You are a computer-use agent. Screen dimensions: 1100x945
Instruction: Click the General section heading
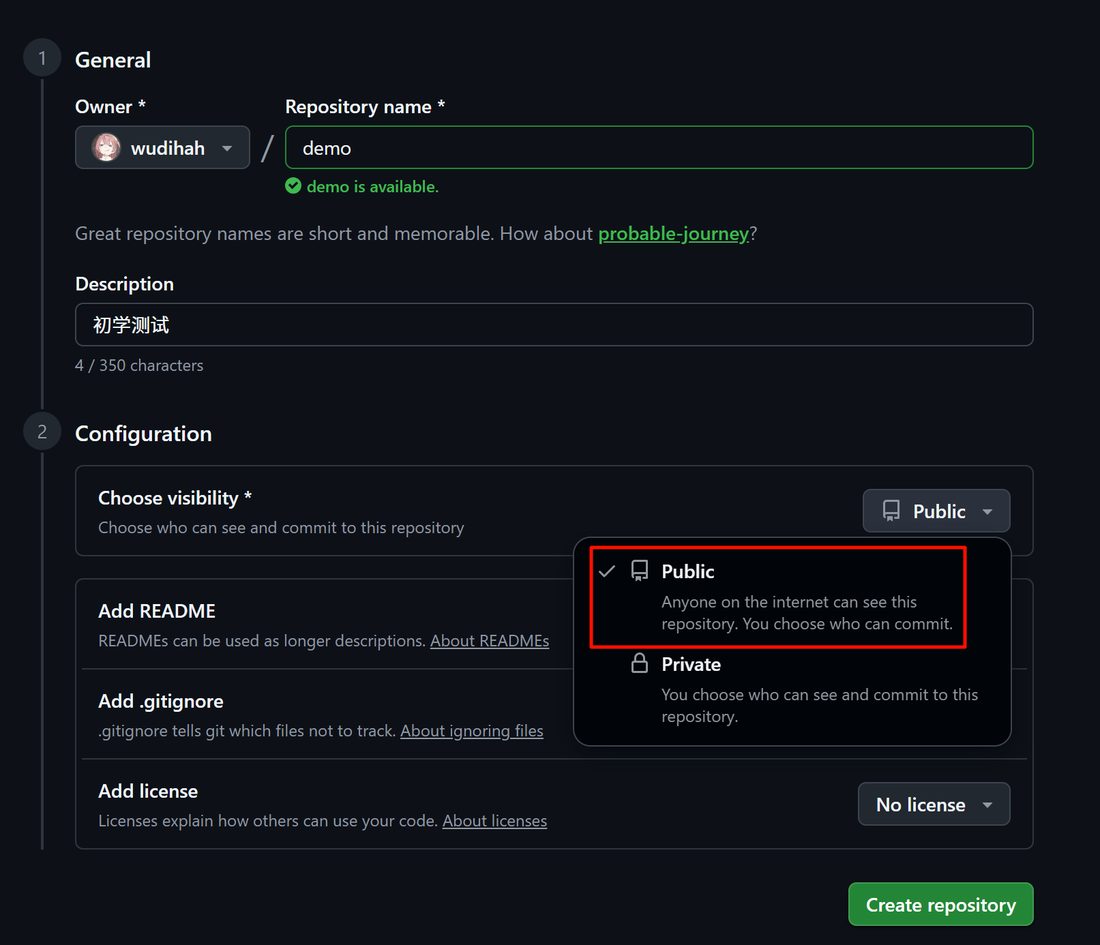point(113,60)
